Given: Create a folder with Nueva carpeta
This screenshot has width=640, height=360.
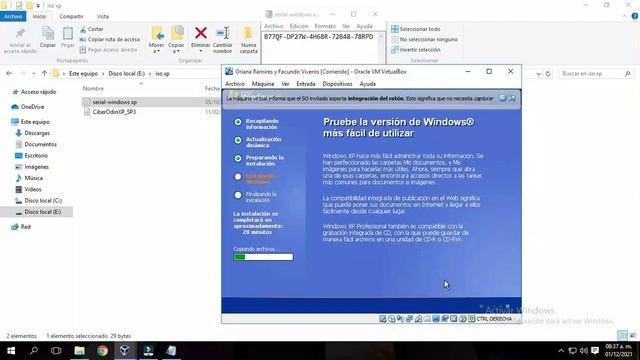Looking at the screenshot, I should 248,39.
